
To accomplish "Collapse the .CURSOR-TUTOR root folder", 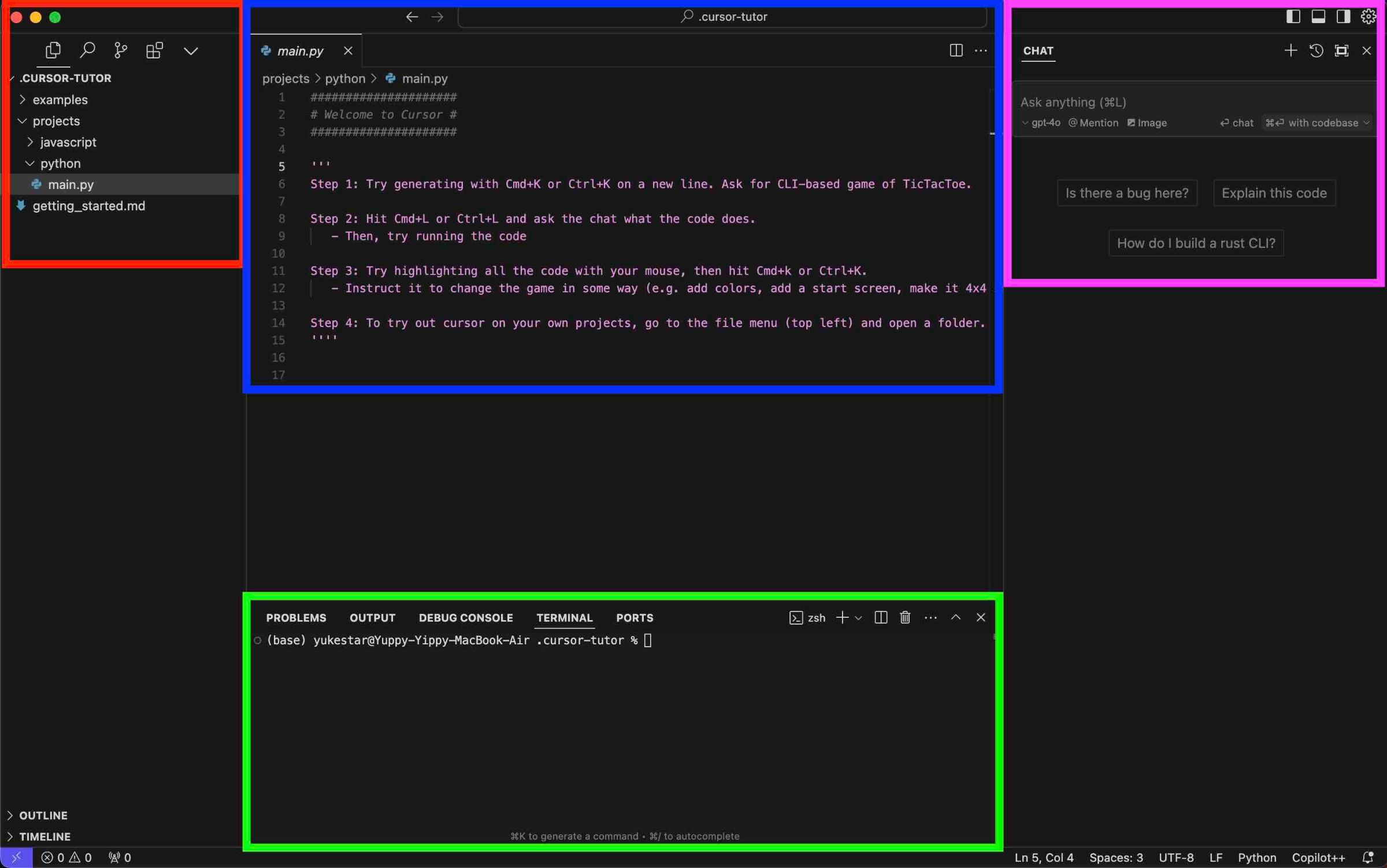I will tap(65, 78).
